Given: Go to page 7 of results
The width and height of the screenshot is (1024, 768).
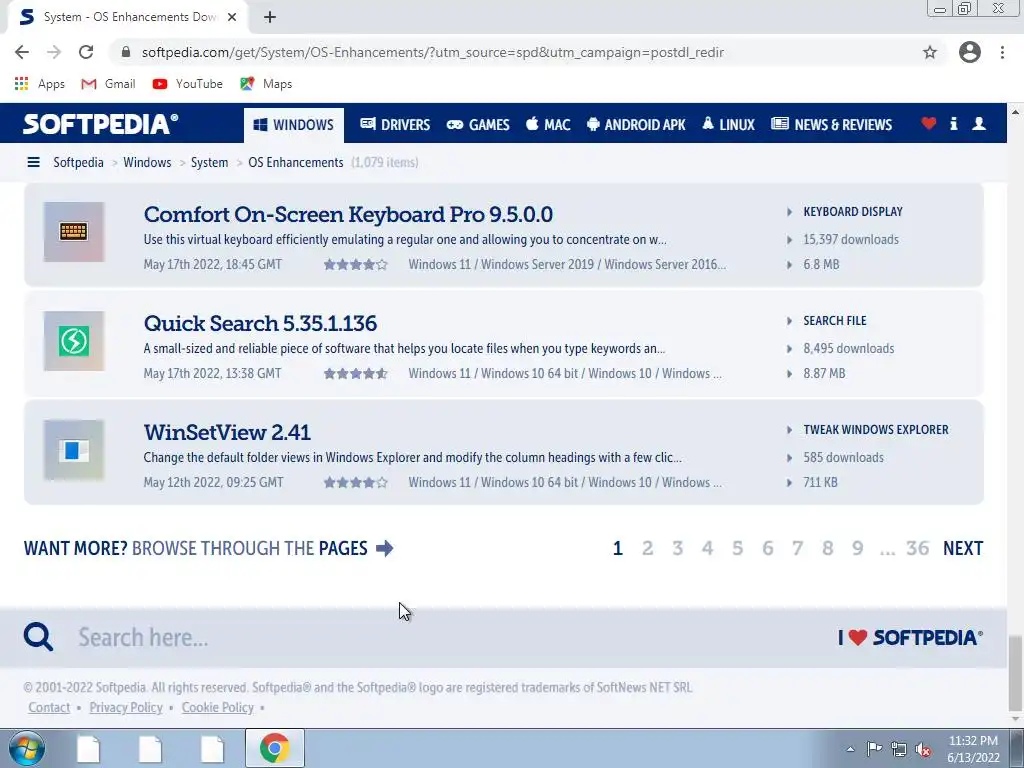Looking at the screenshot, I should pos(797,548).
